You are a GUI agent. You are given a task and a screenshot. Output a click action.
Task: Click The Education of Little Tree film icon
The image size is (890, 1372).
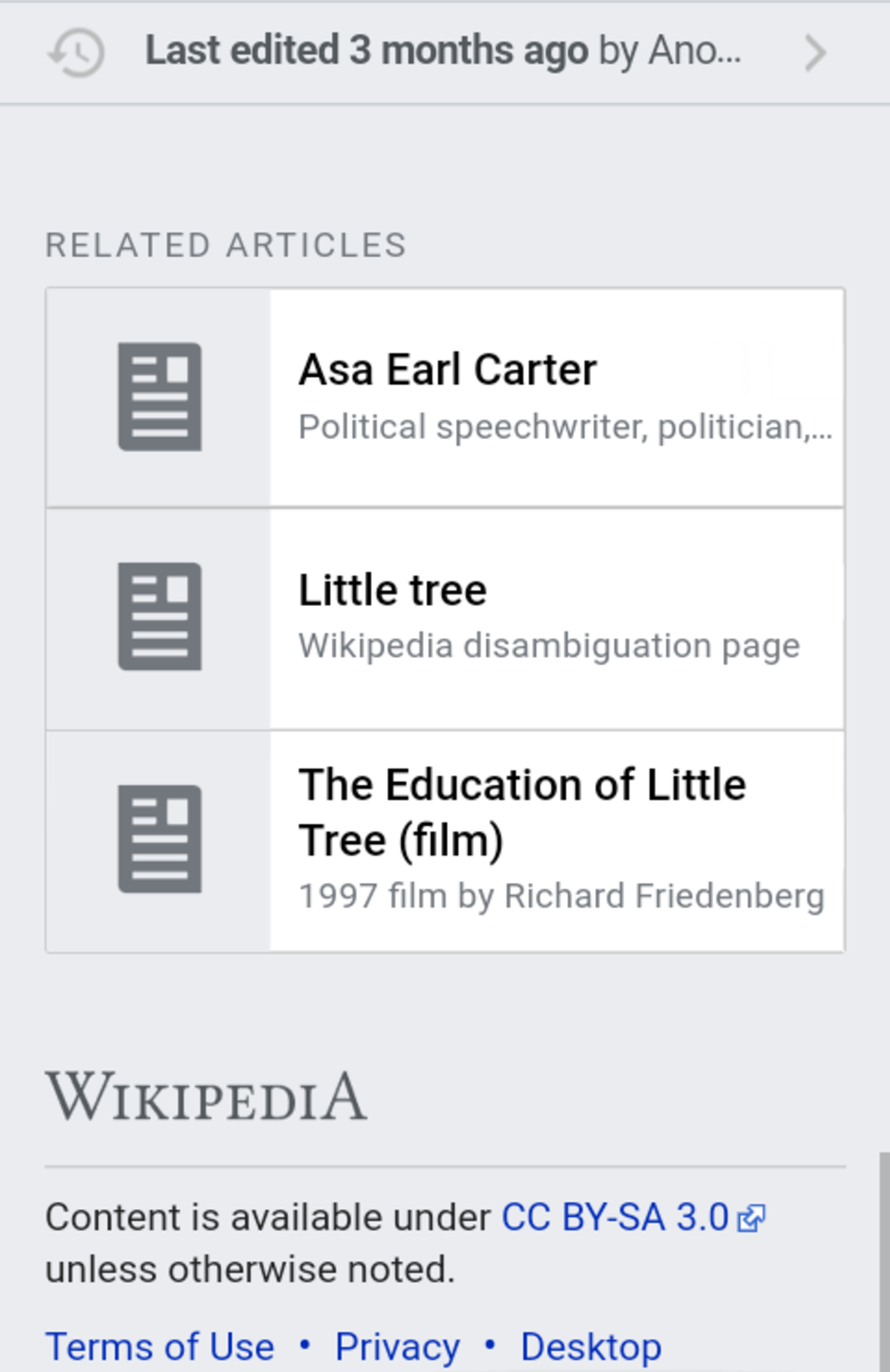click(160, 839)
